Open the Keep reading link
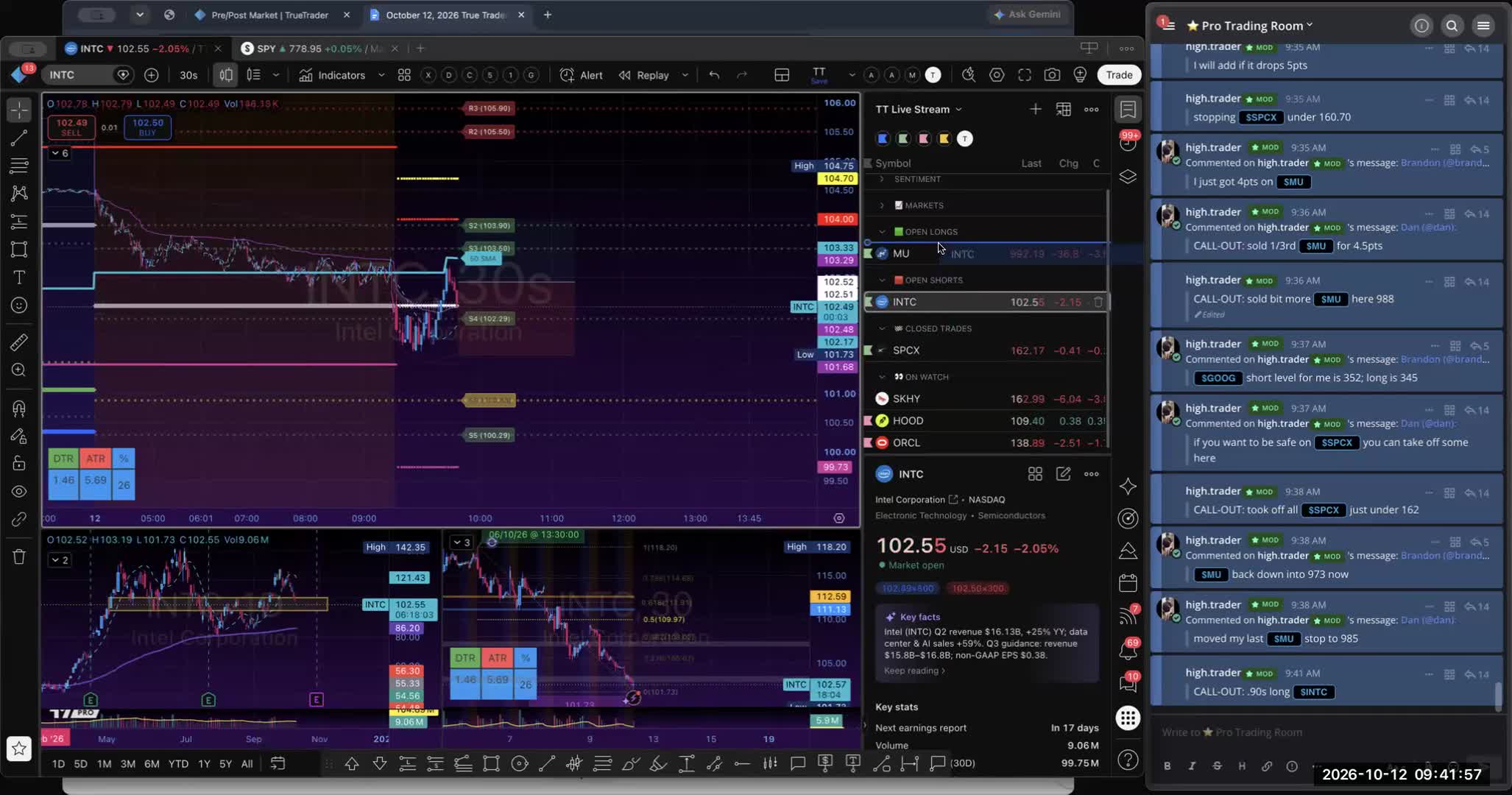The width and height of the screenshot is (1512, 795). (x=914, y=671)
